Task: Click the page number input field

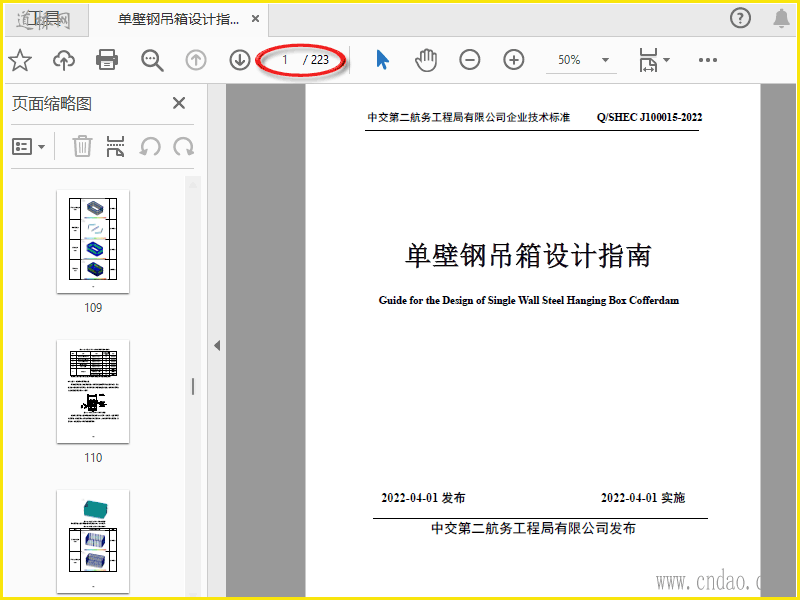Action: pyautogui.click(x=285, y=60)
